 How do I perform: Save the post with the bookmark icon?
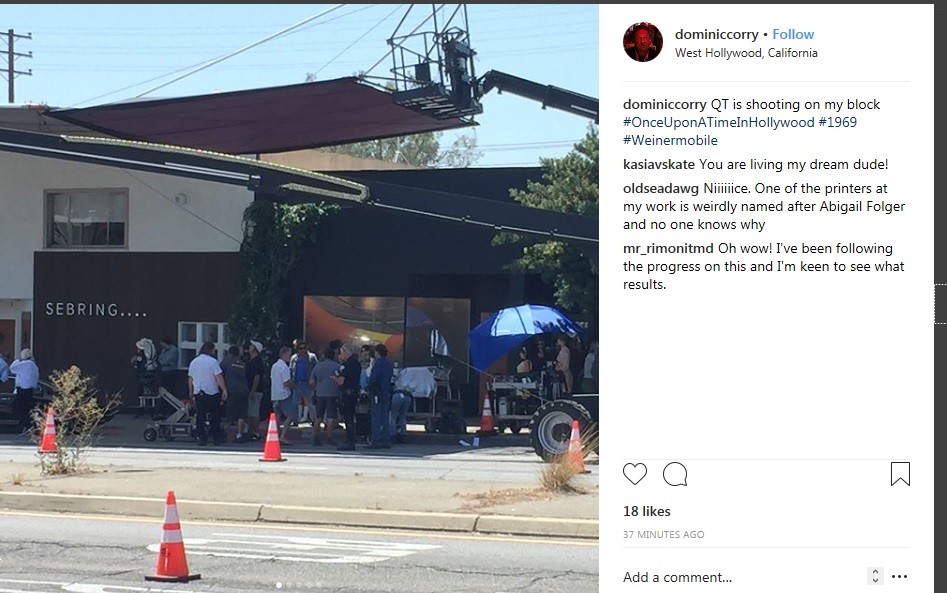900,474
